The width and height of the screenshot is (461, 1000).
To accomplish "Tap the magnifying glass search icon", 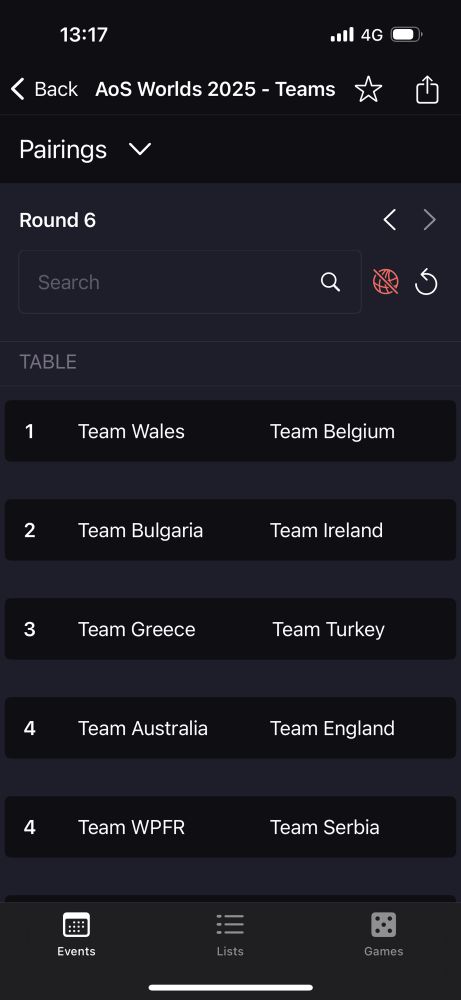I will [330, 282].
